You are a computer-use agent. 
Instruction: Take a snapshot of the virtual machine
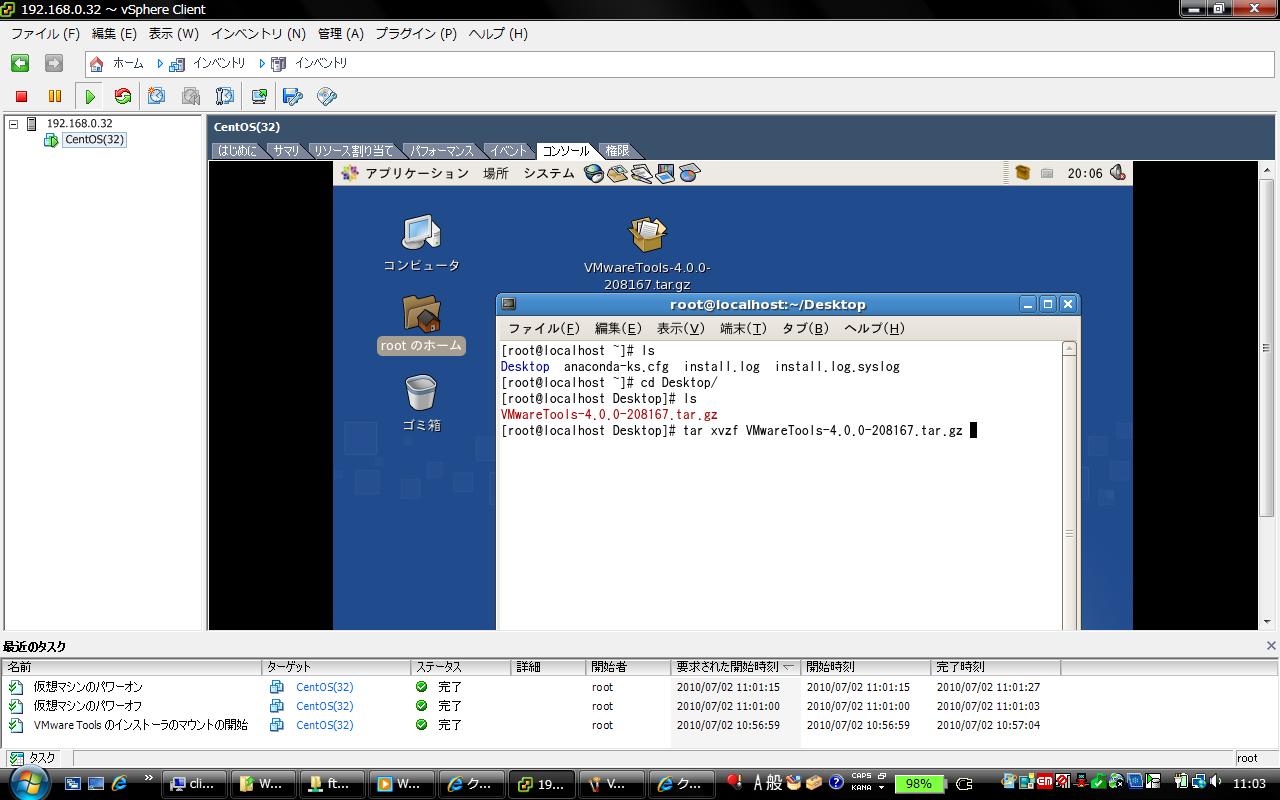click(157, 96)
